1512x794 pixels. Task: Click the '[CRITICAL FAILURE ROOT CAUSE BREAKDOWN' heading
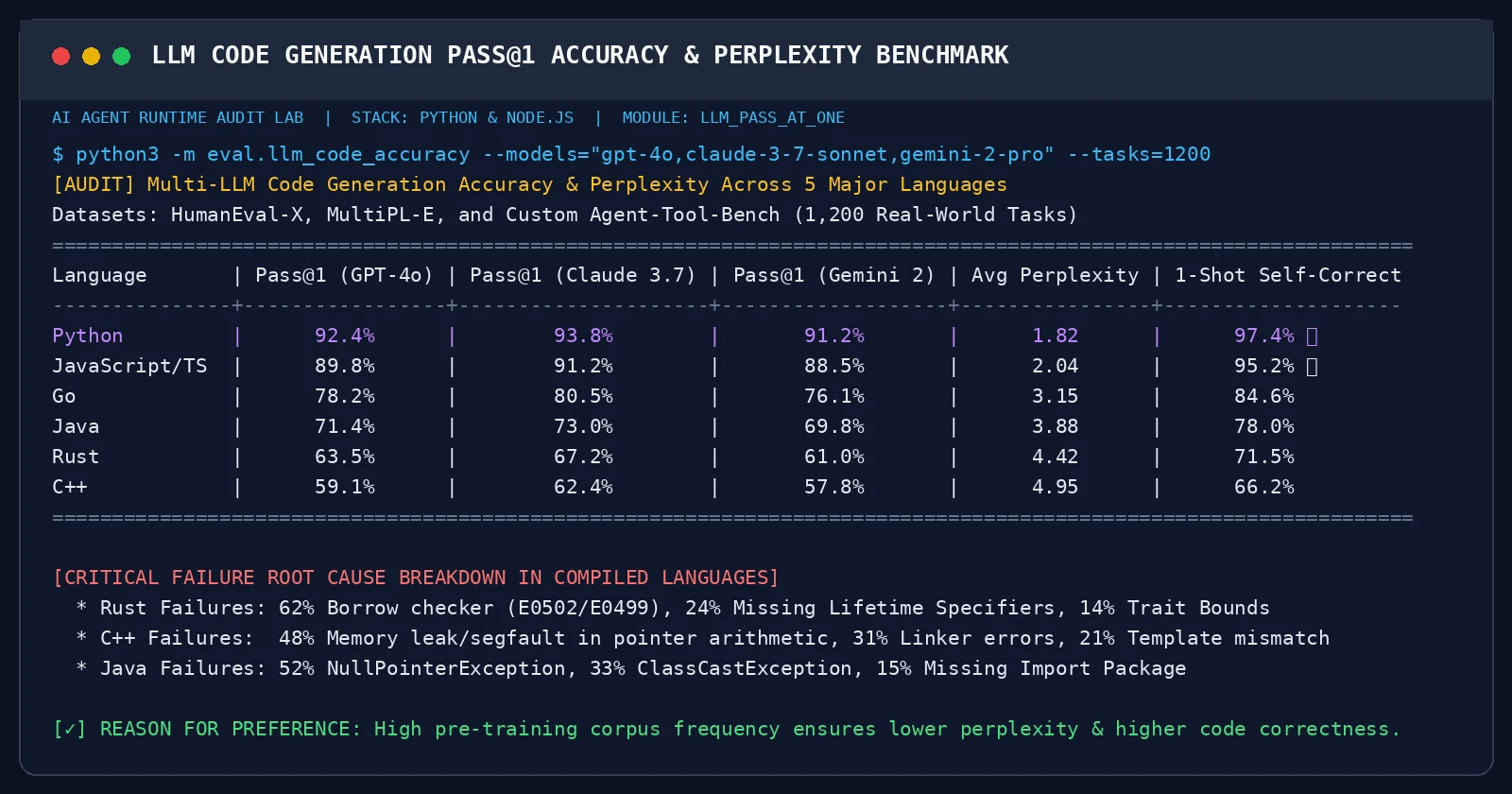pyautogui.click(x=416, y=578)
